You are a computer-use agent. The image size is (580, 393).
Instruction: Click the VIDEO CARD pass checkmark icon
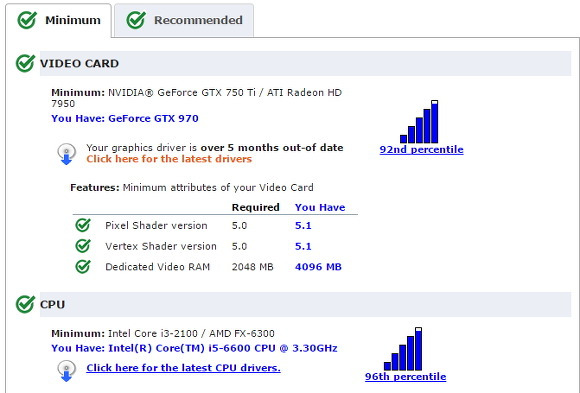[x=25, y=63]
